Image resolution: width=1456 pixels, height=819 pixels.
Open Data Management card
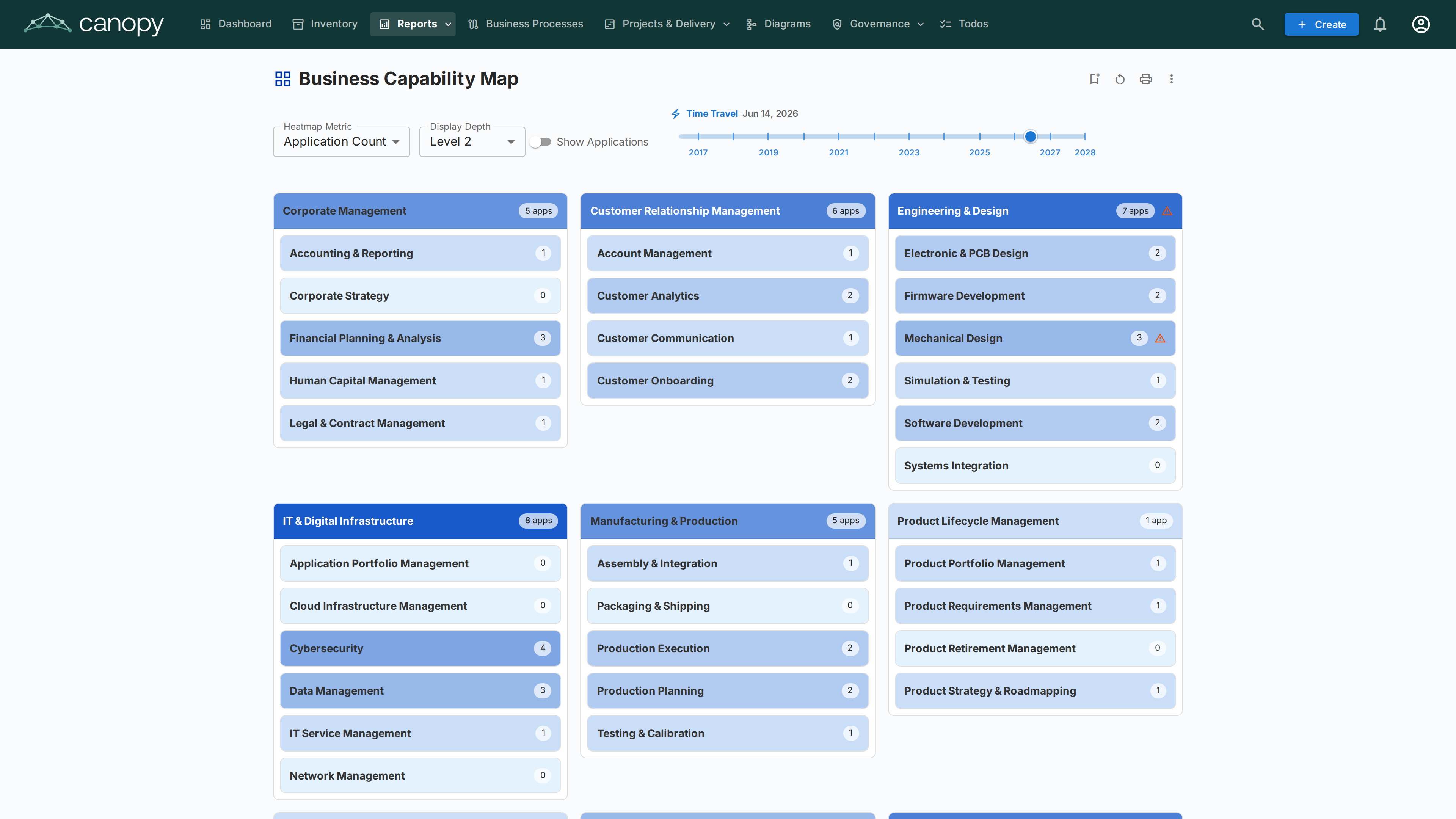click(420, 691)
